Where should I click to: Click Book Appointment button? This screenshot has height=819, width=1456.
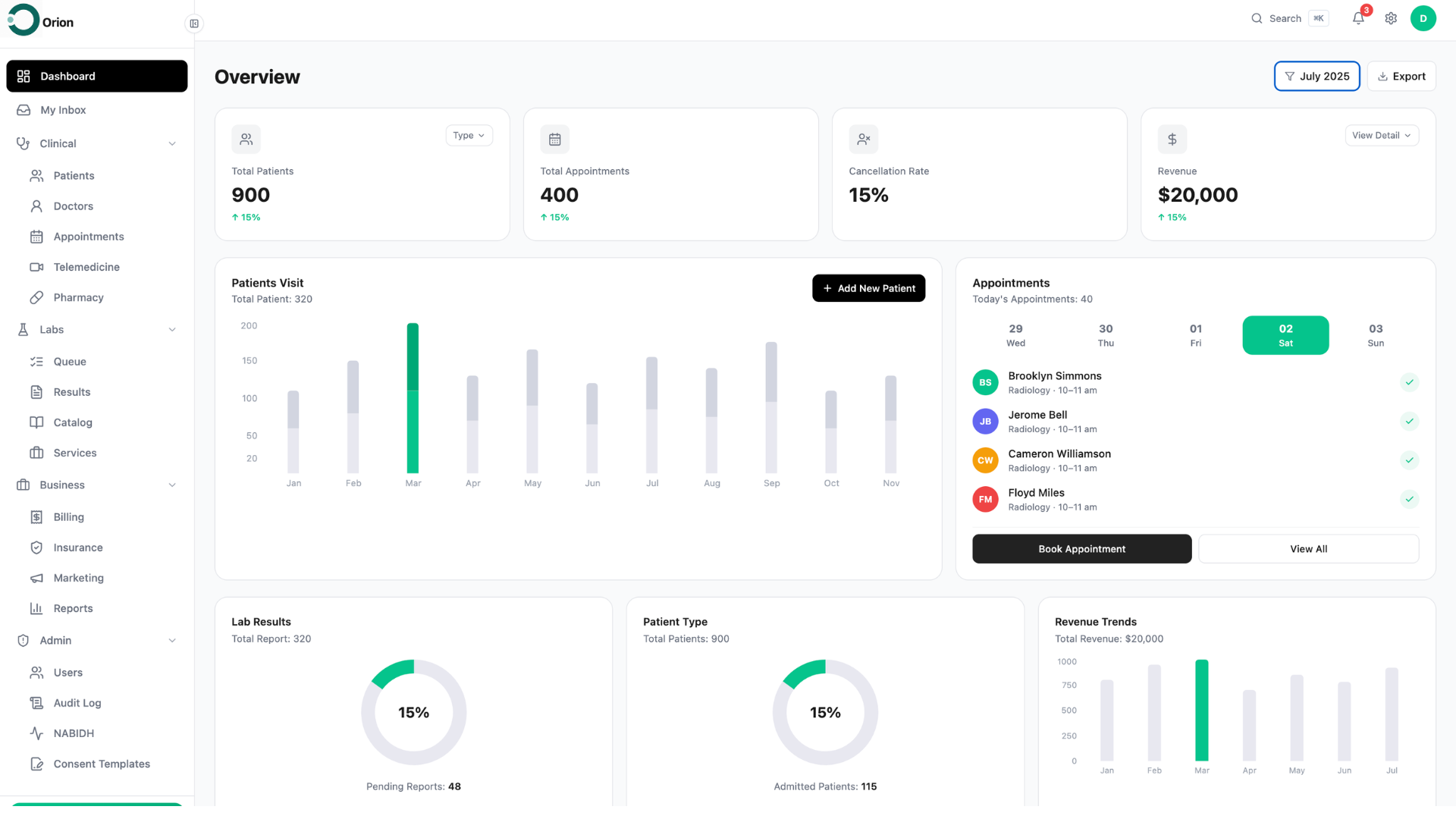[x=1081, y=549]
